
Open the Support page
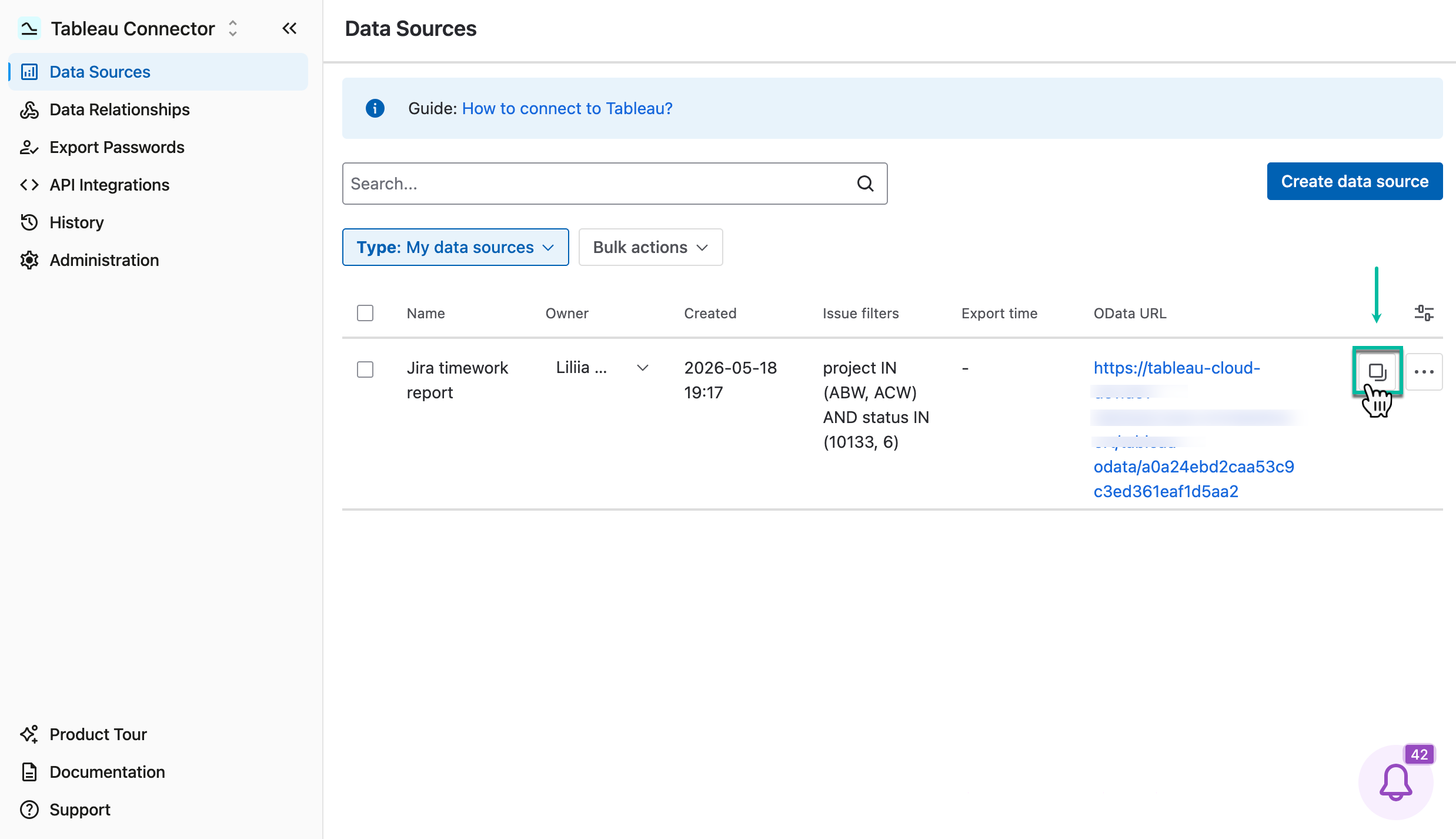coord(158,810)
